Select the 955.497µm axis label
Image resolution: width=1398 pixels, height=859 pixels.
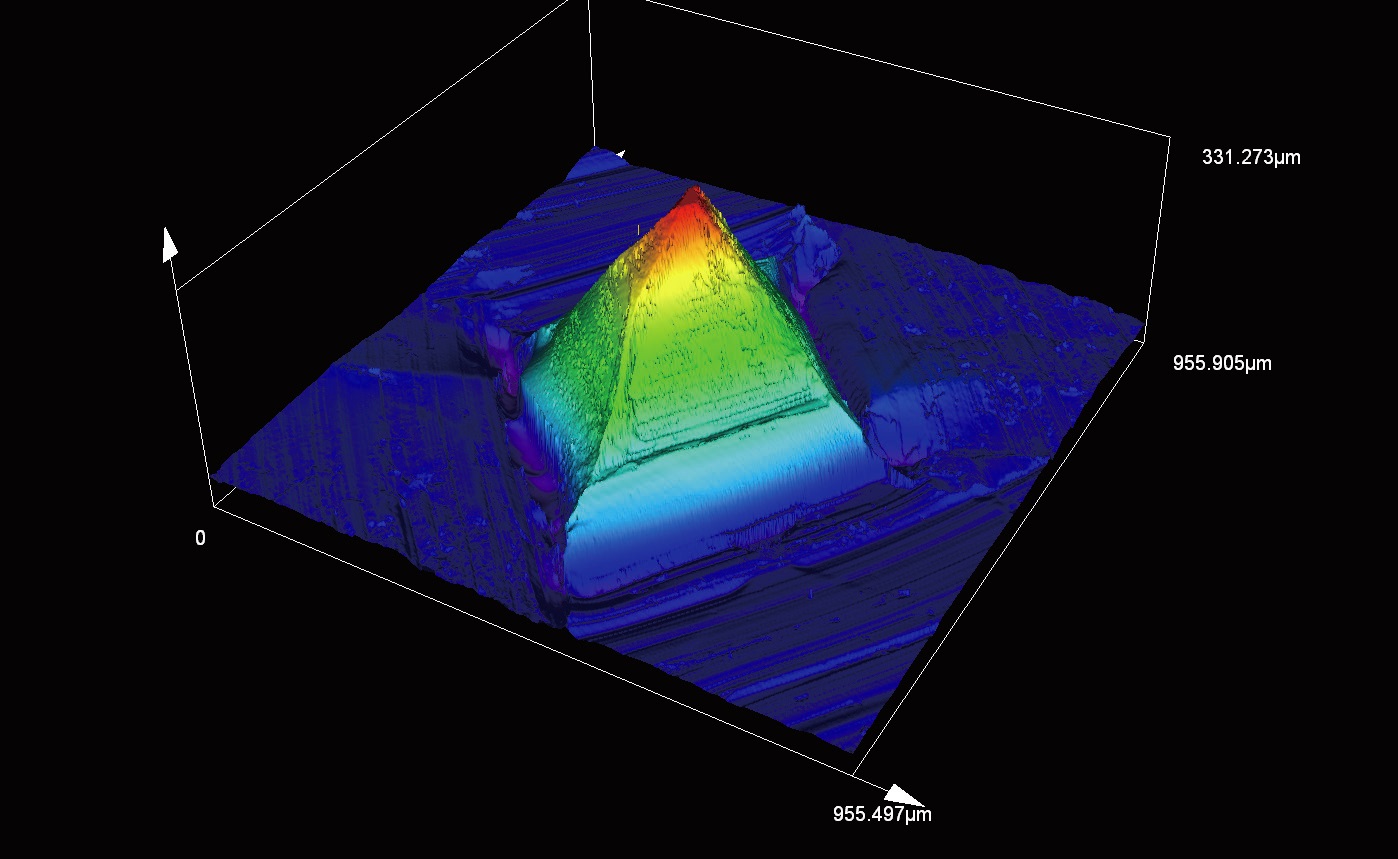pyautogui.click(x=882, y=814)
